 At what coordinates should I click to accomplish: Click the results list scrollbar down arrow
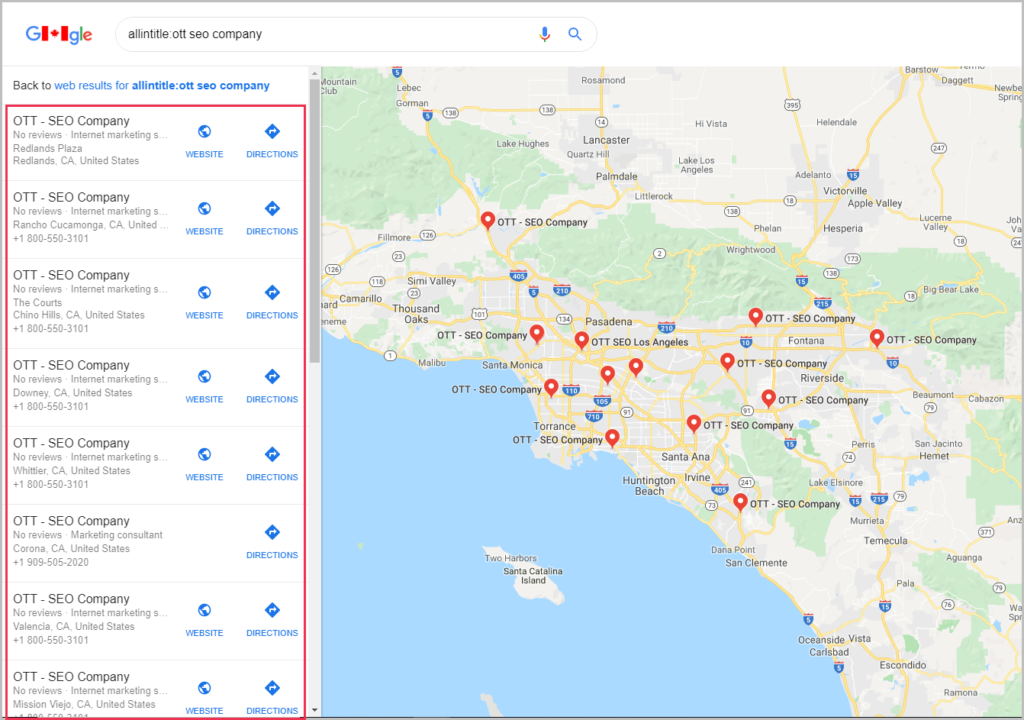(x=315, y=710)
